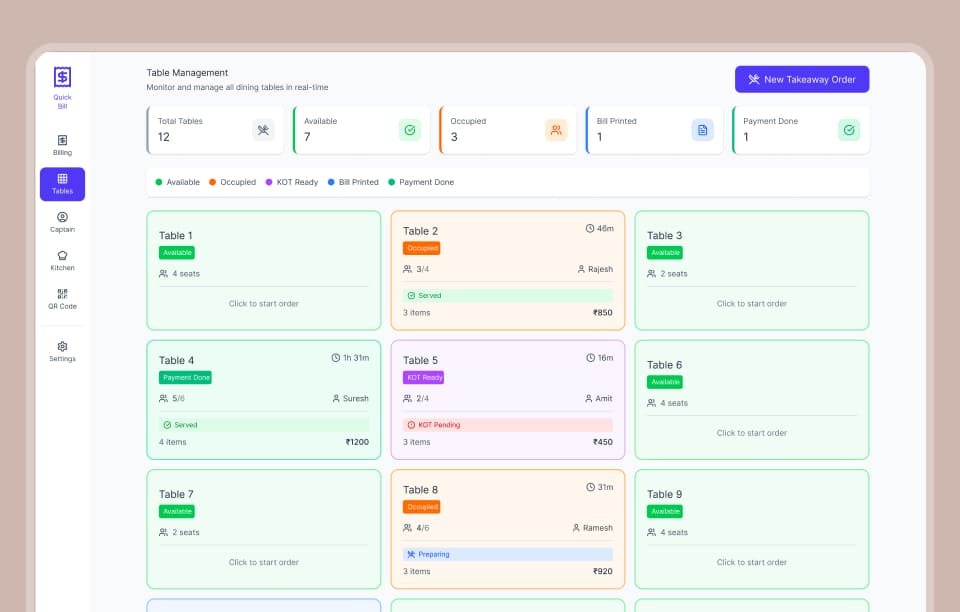Click the Served status bar on Table 4

click(x=264, y=425)
